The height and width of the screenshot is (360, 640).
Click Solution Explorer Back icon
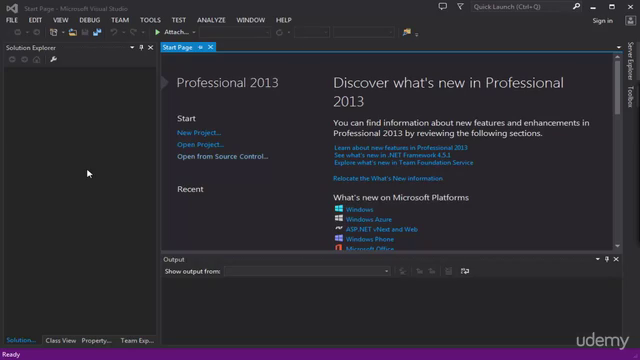tap(12, 60)
